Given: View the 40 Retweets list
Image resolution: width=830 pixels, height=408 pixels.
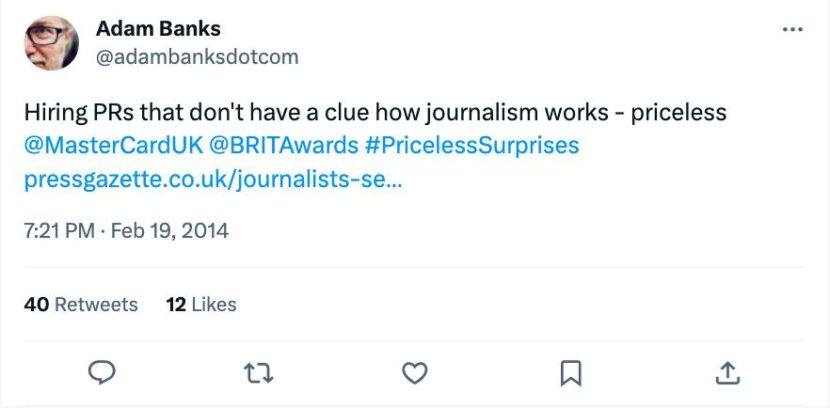Looking at the screenshot, I should (x=81, y=304).
